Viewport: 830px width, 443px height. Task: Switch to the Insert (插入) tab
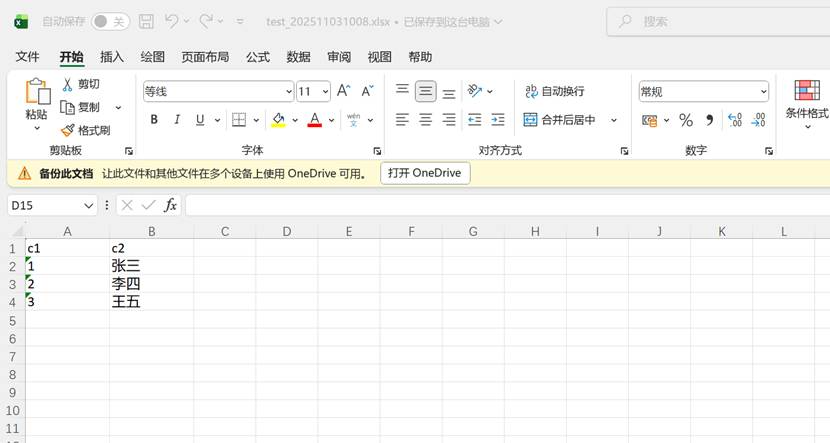112,57
